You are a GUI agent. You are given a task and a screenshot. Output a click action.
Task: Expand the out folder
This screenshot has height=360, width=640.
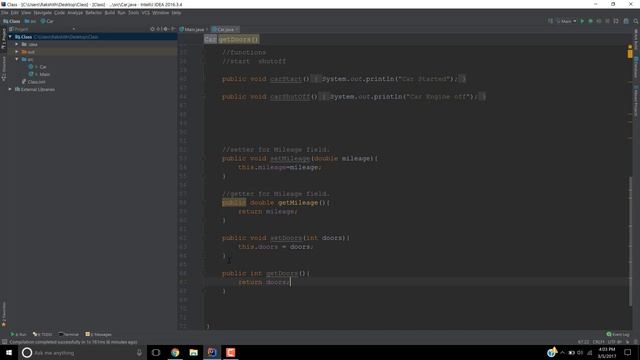(x=17, y=52)
